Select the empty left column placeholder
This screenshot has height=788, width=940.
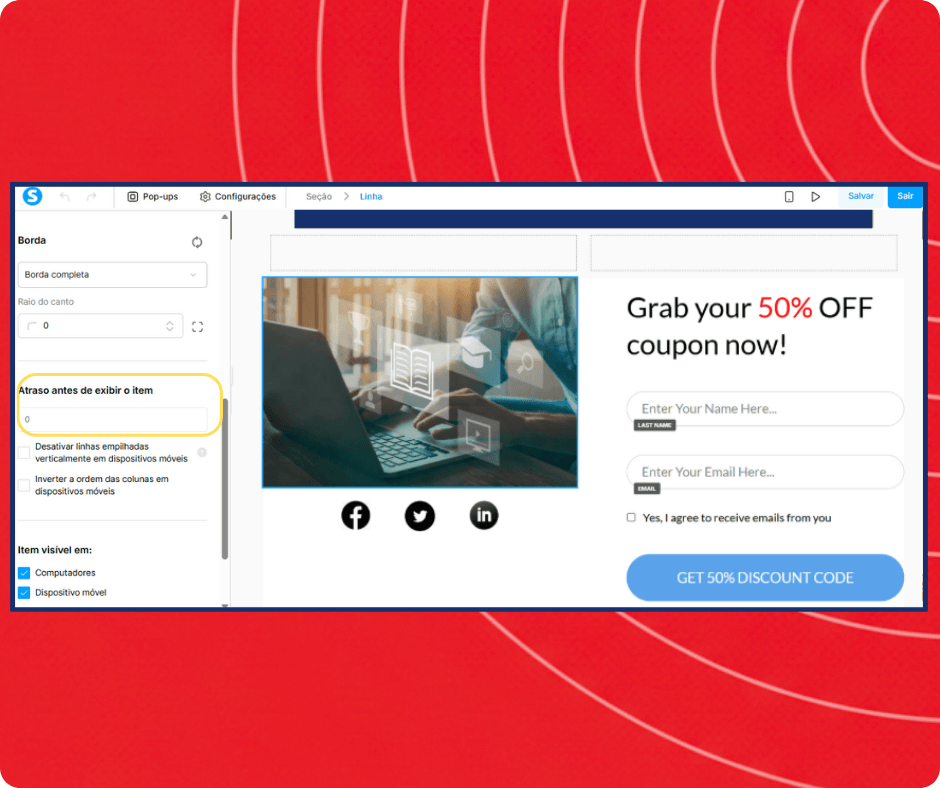(423, 253)
